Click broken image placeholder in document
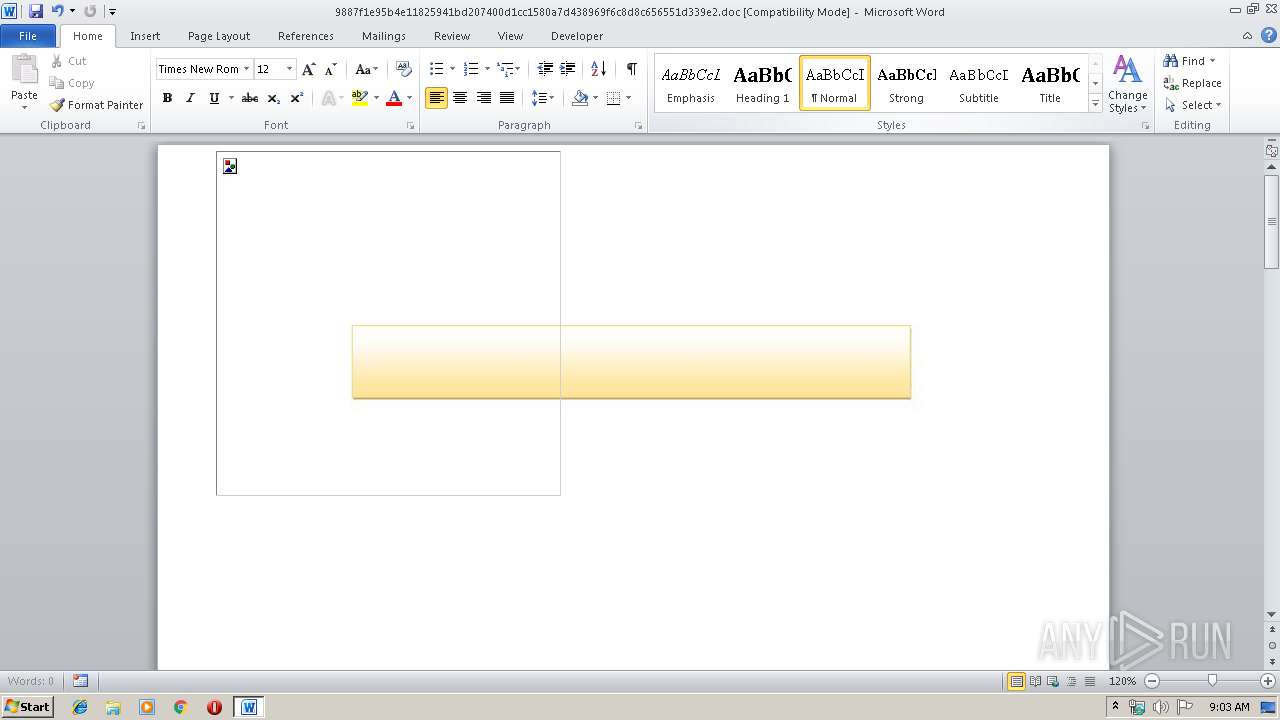Viewport: 1280px width, 720px height. point(230,167)
